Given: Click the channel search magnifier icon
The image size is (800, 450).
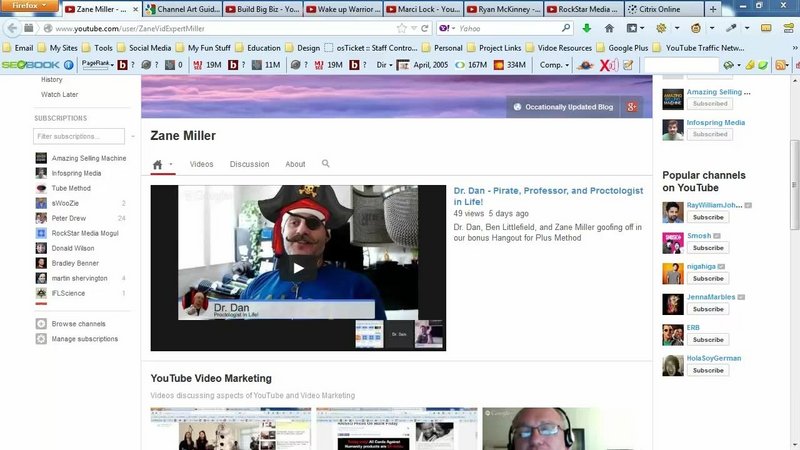Looking at the screenshot, I should point(326,164).
